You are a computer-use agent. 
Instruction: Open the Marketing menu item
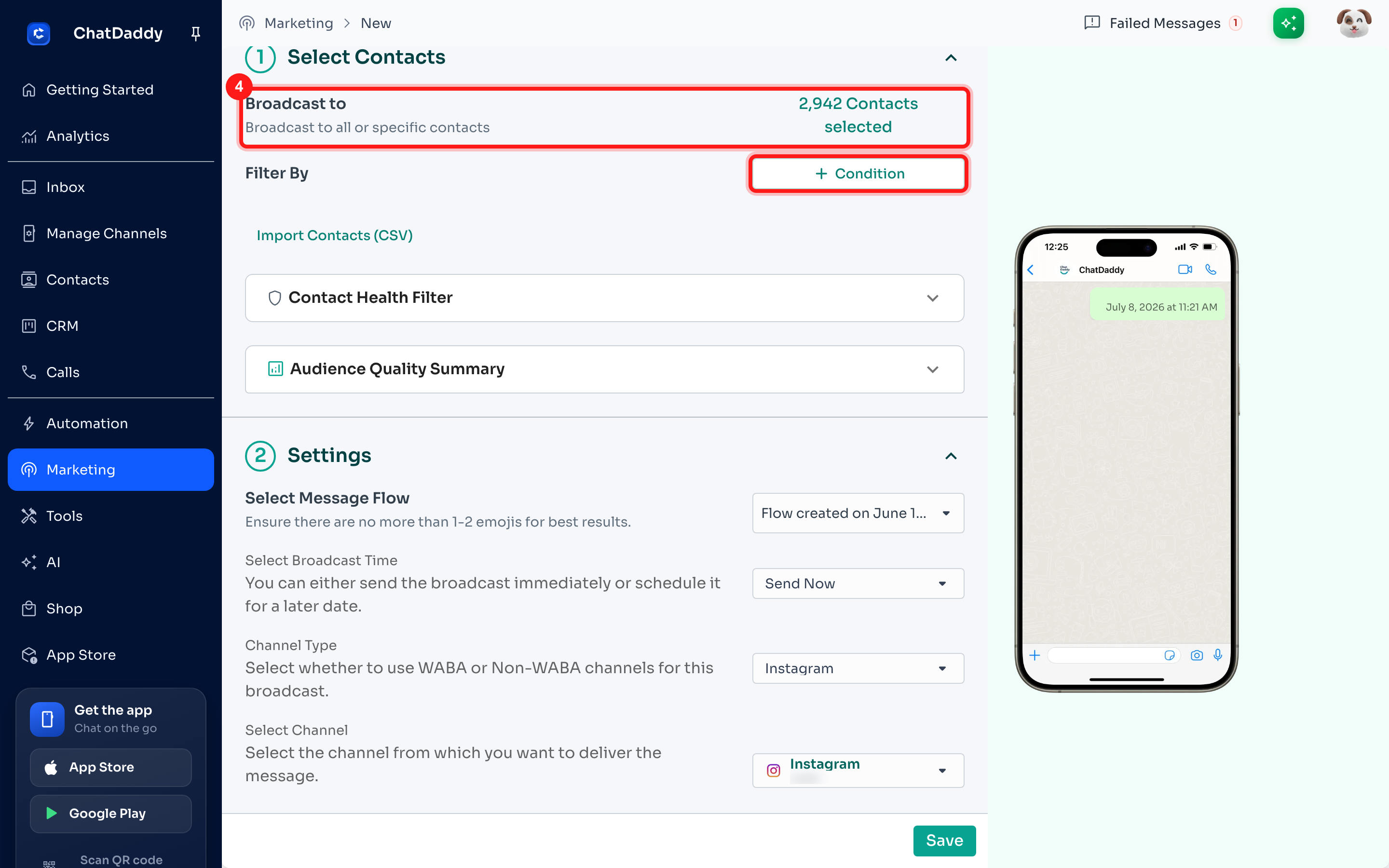(x=111, y=470)
